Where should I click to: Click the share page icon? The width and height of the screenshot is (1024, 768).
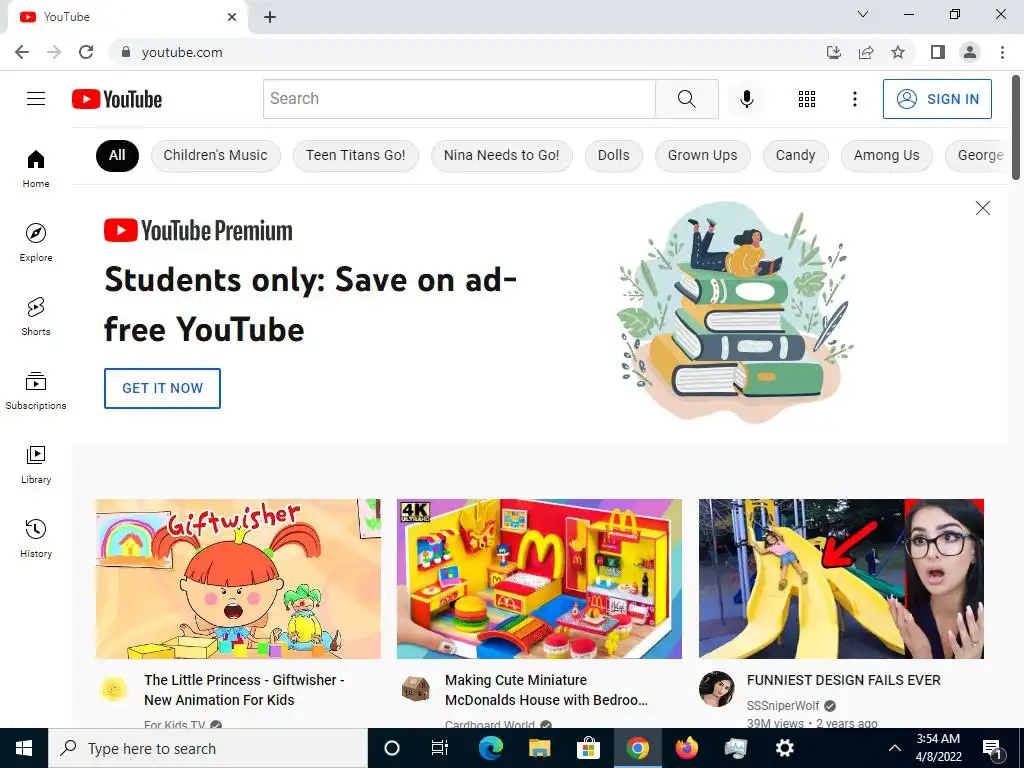point(866,52)
